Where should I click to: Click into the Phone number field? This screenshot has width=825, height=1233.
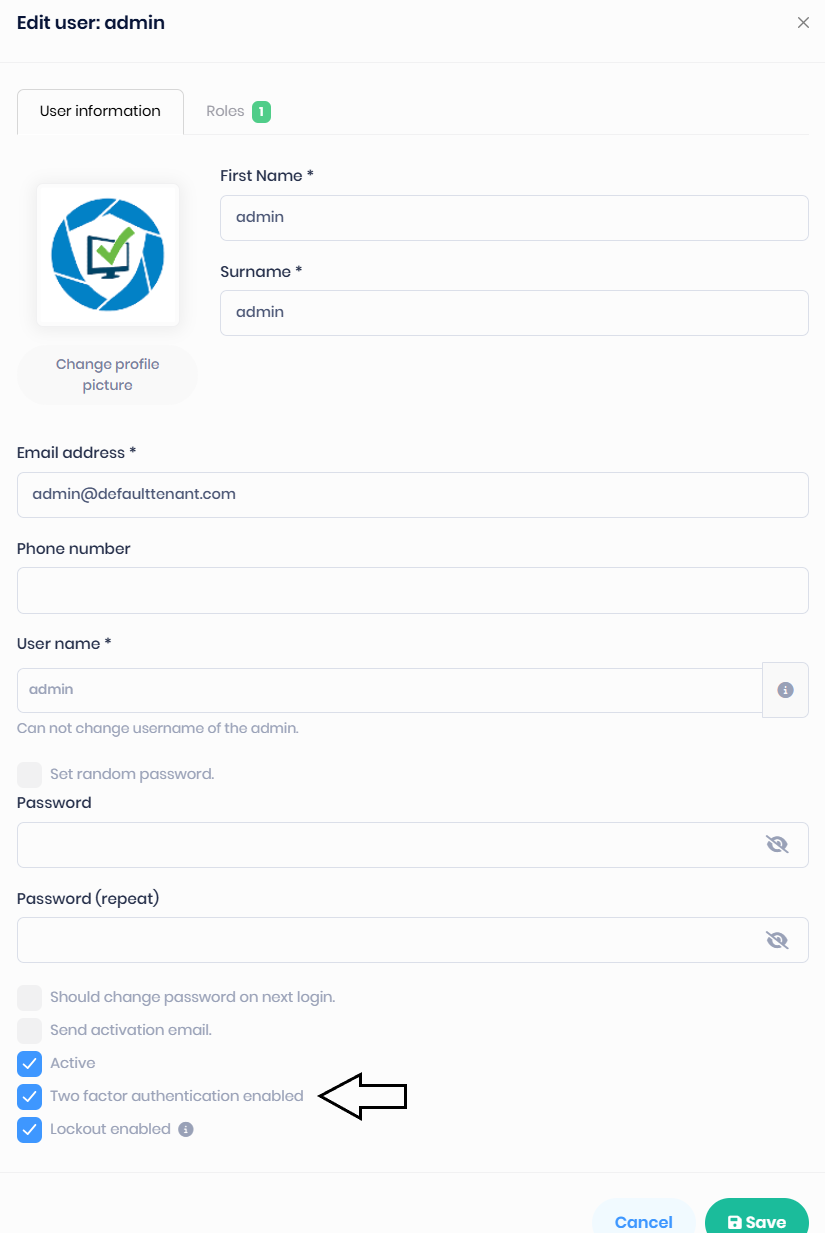(412, 590)
